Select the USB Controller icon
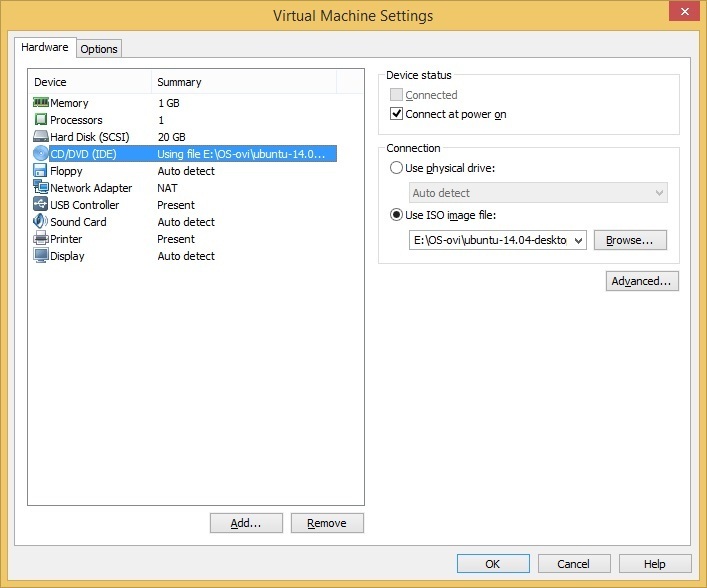 click(41, 204)
